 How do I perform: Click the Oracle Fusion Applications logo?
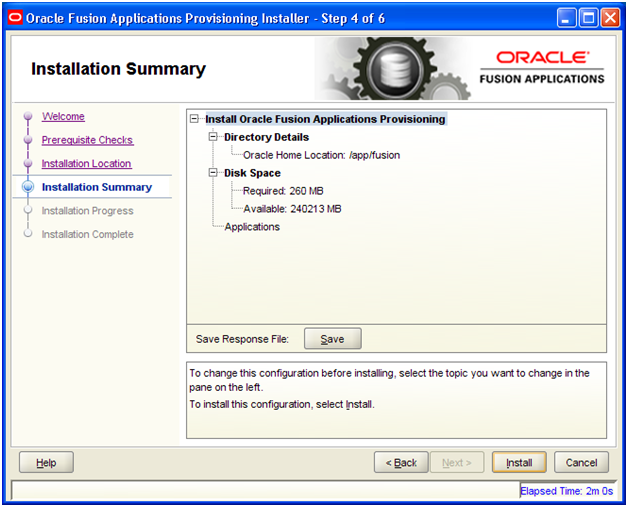[542, 67]
